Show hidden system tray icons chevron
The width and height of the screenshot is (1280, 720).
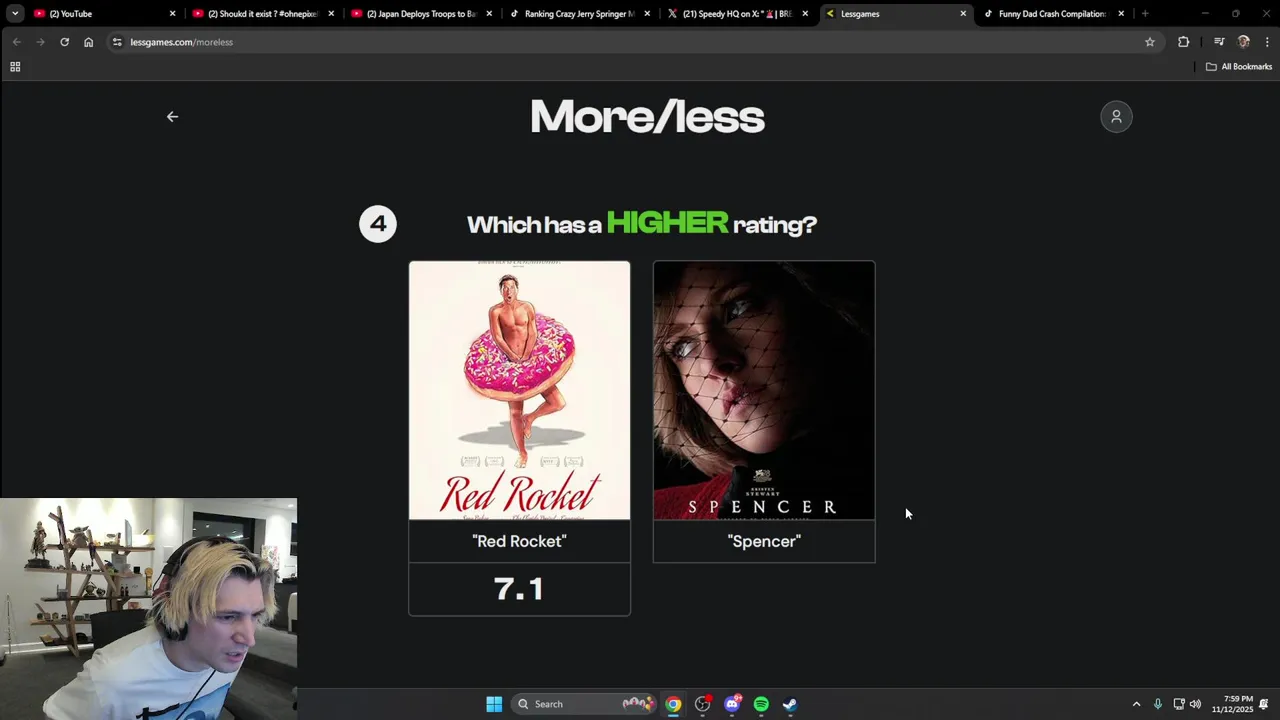click(x=1136, y=704)
